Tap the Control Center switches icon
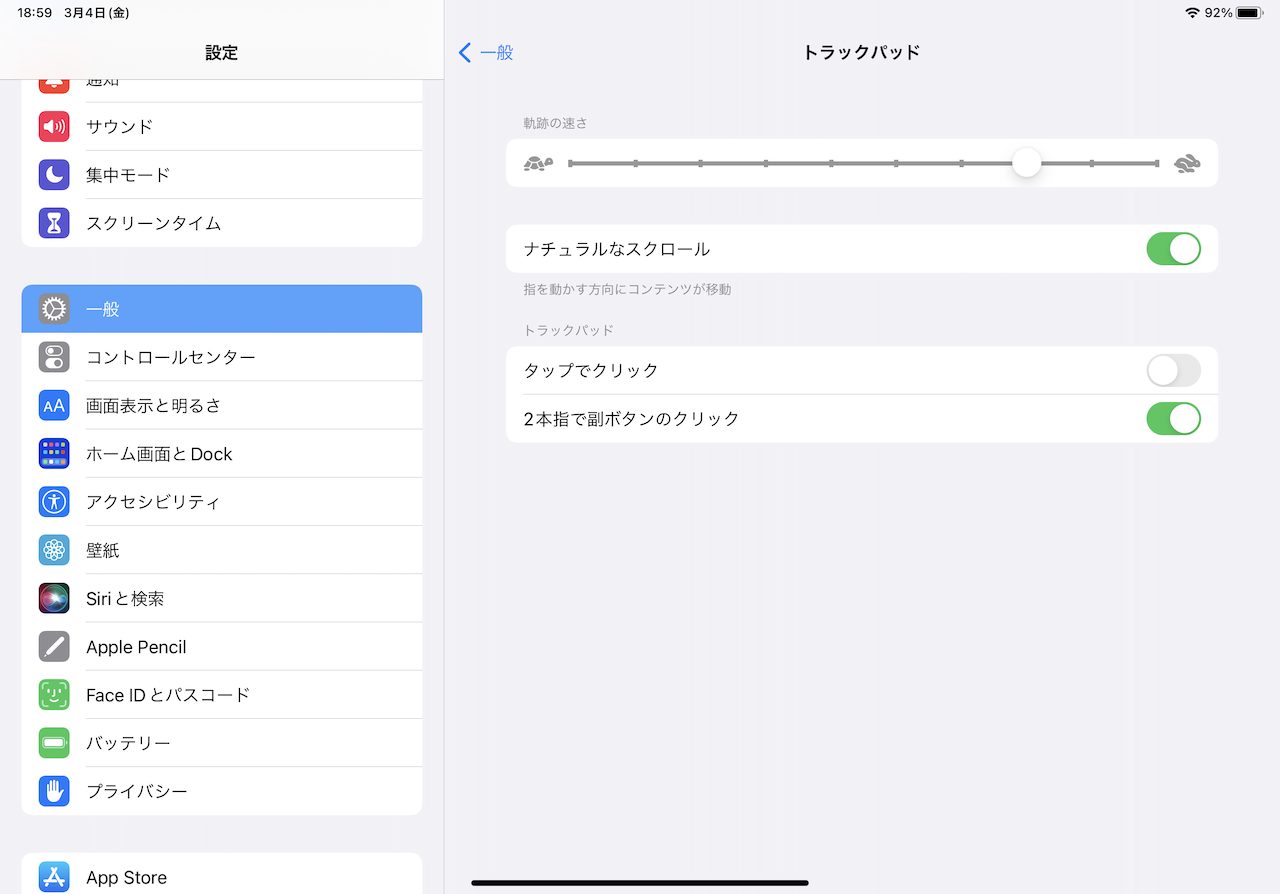 (54, 357)
